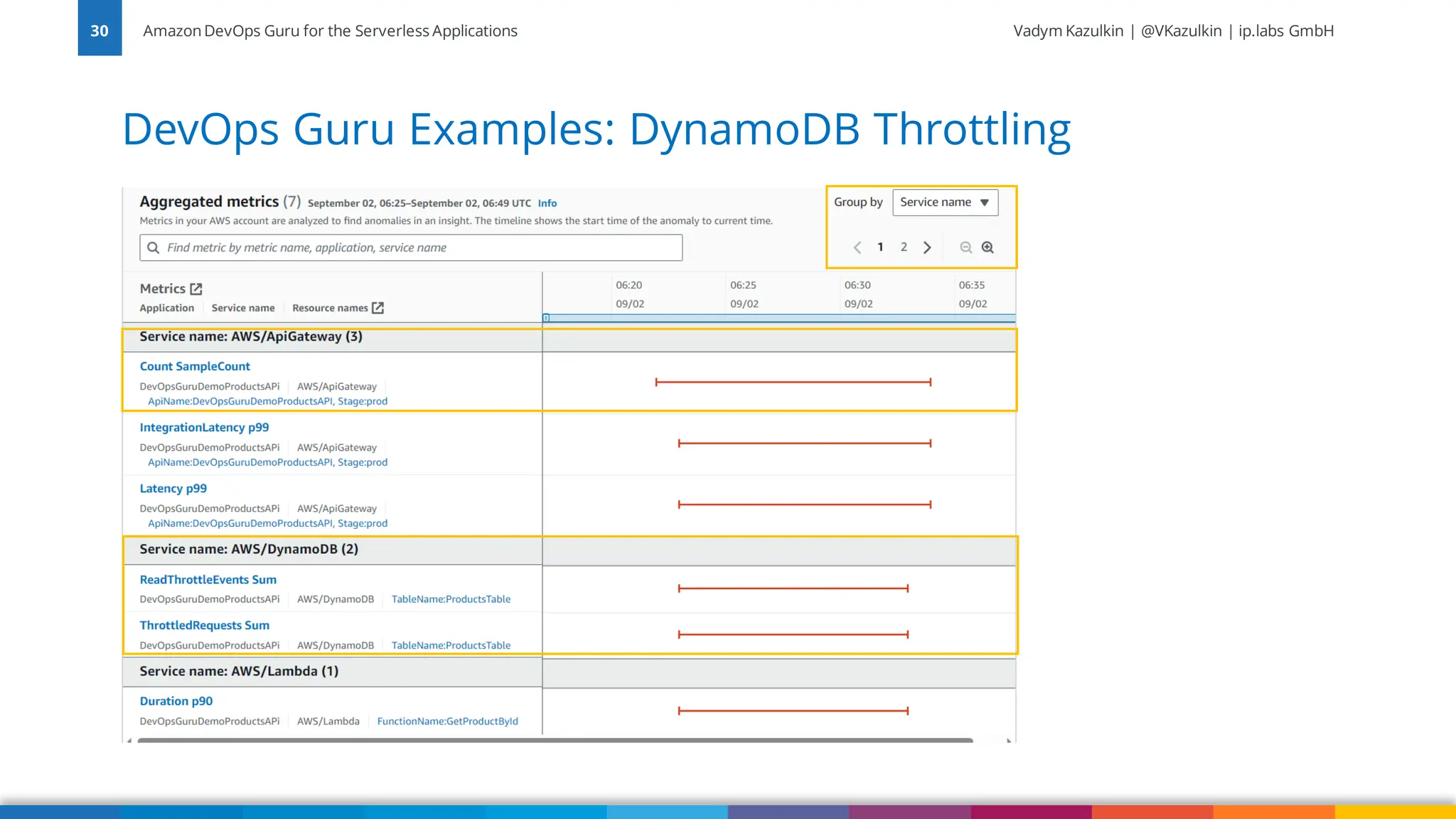
Task: Open the Group by Service name dropdown
Action: tap(945, 203)
